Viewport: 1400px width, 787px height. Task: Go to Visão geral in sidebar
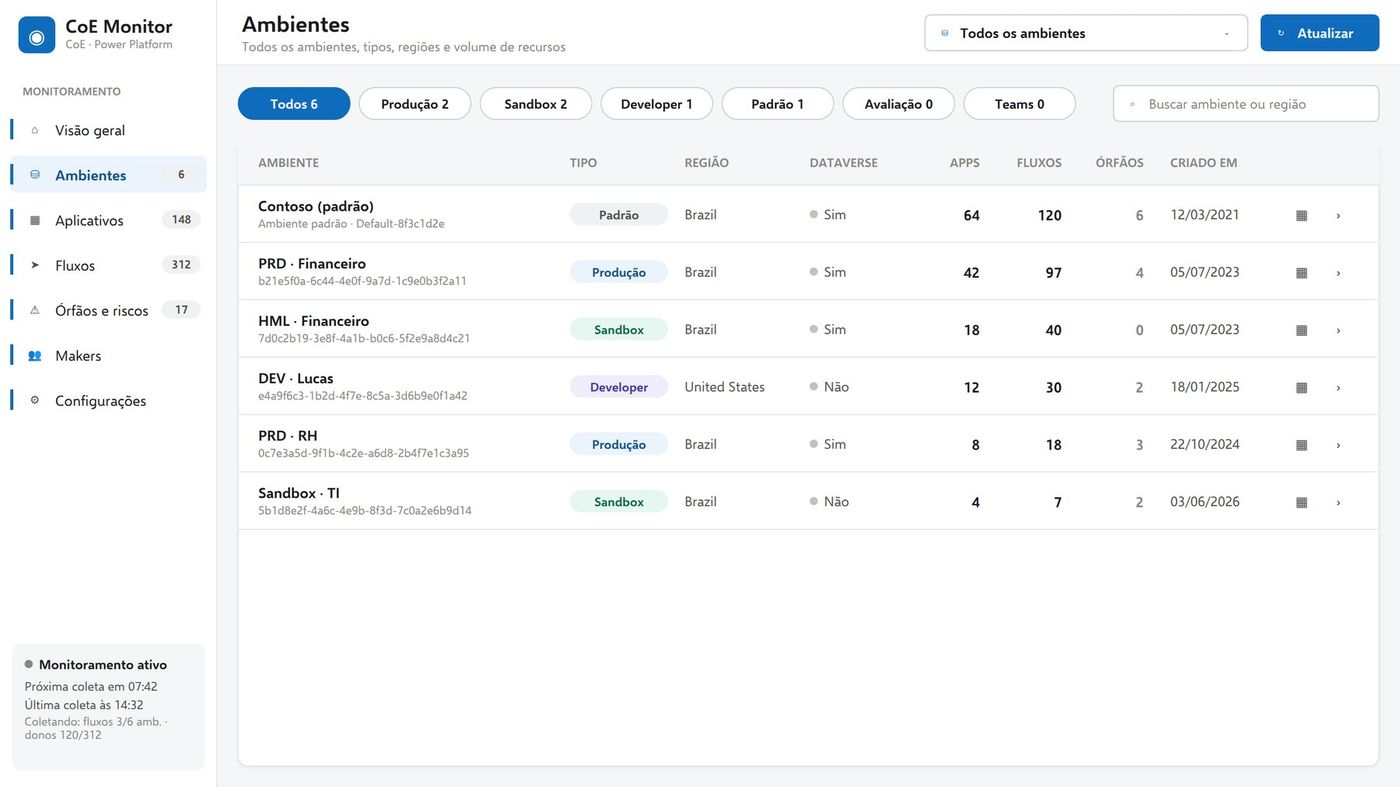tap(108, 130)
